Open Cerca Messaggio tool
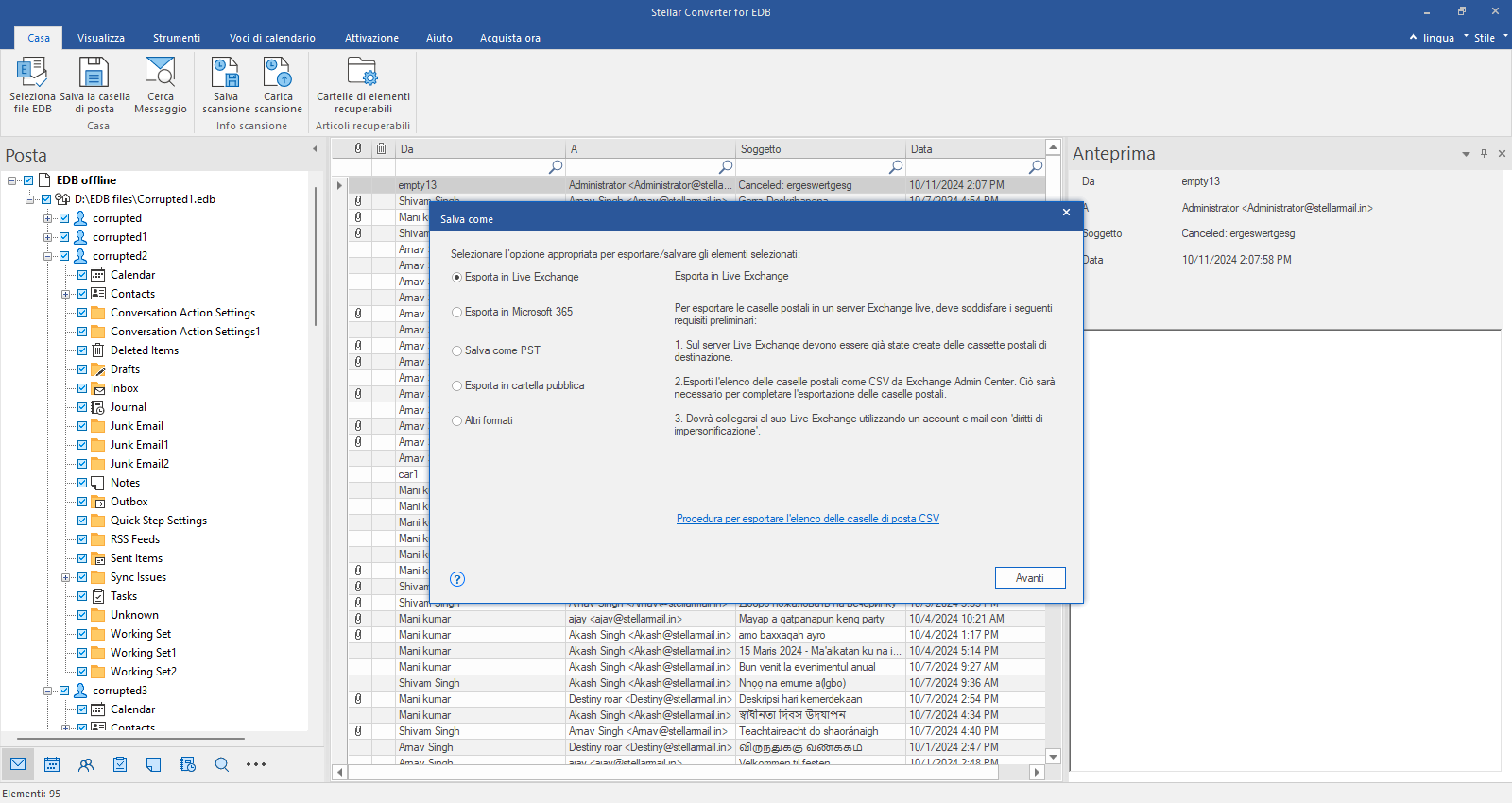The height and width of the screenshot is (803, 1512). pos(161,85)
